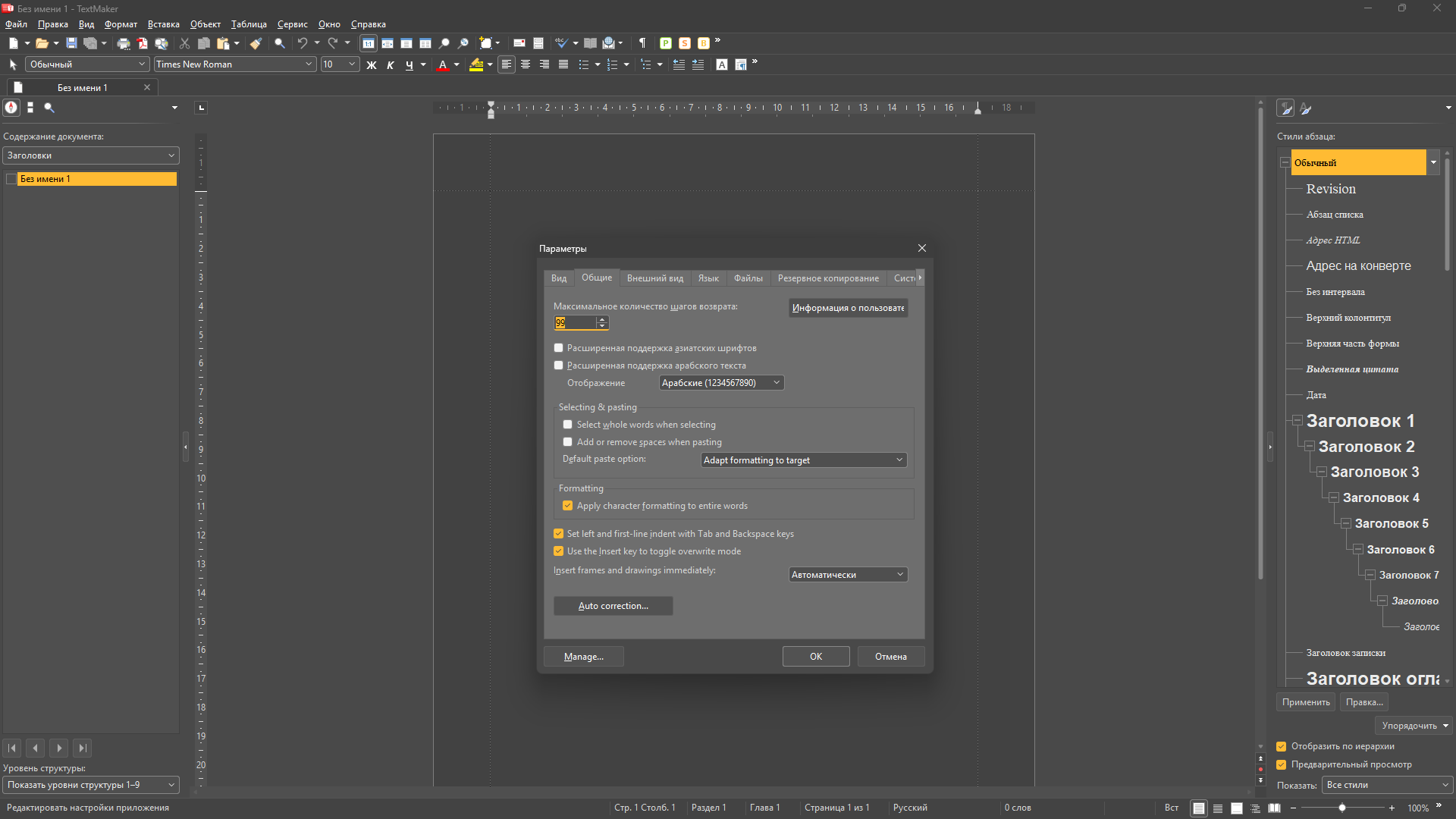
Task: Align text right icon
Action: [x=544, y=64]
